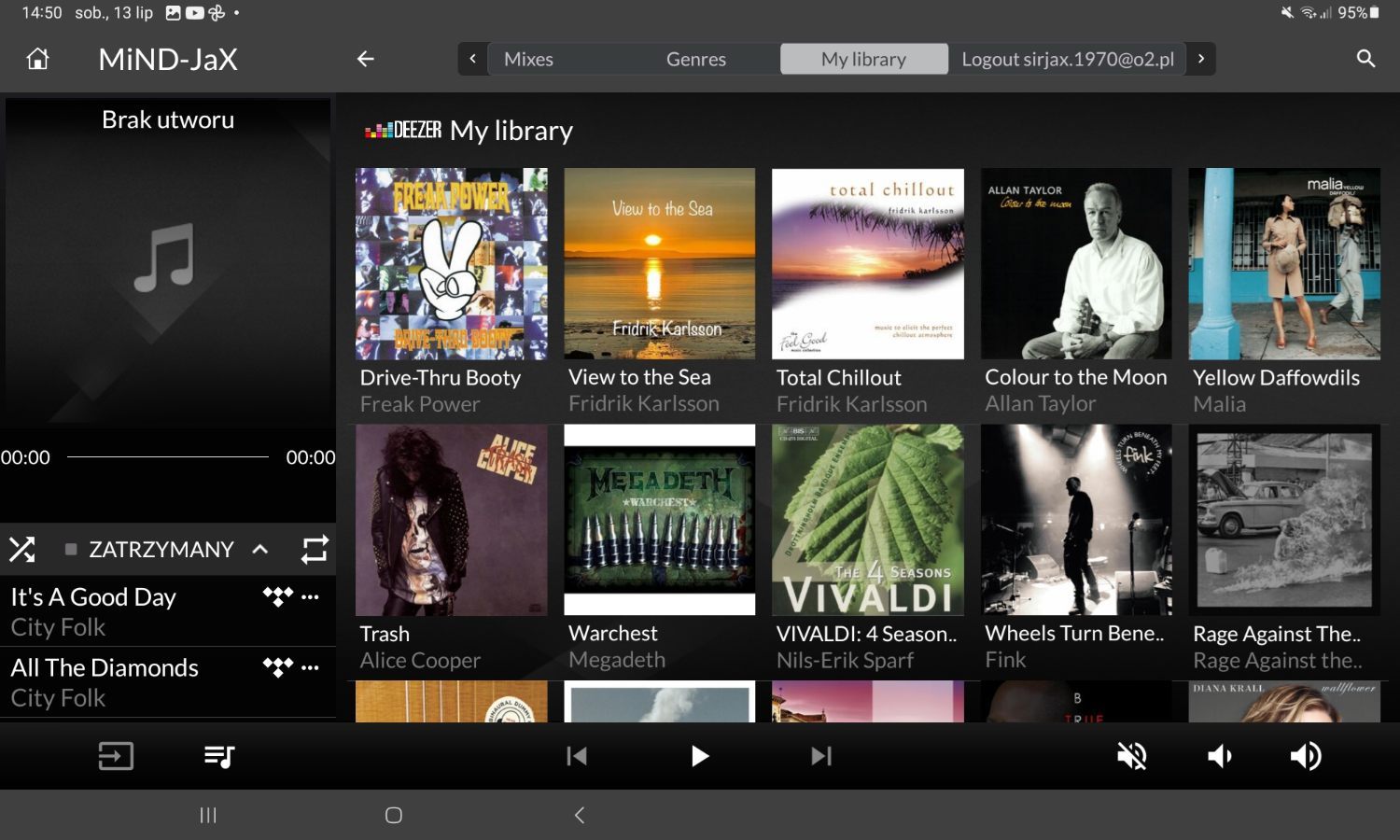Click the status bar clock 14:50

pos(42,13)
